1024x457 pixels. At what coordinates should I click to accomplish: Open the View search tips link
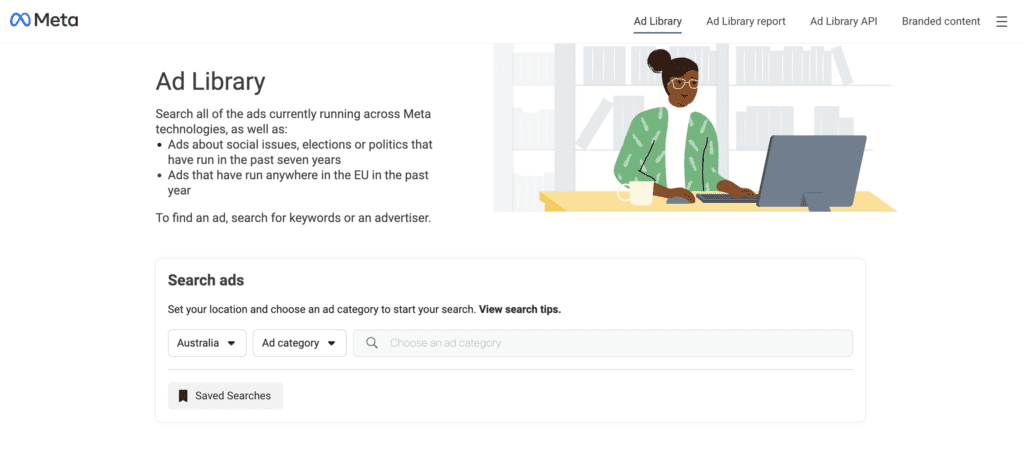pyautogui.click(x=520, y=309)
